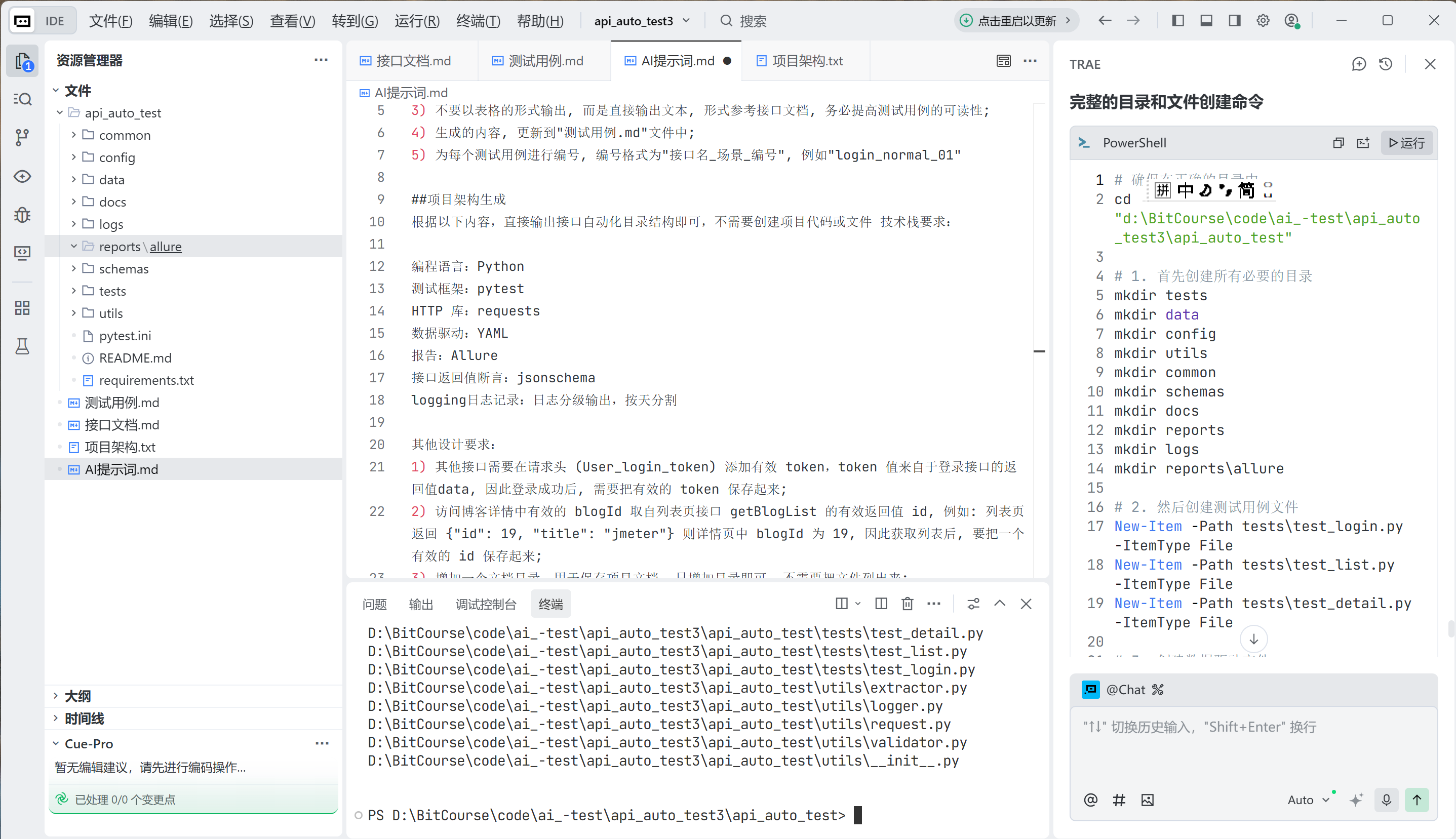Toggle bottom panel layout icon

[1206, 21]
